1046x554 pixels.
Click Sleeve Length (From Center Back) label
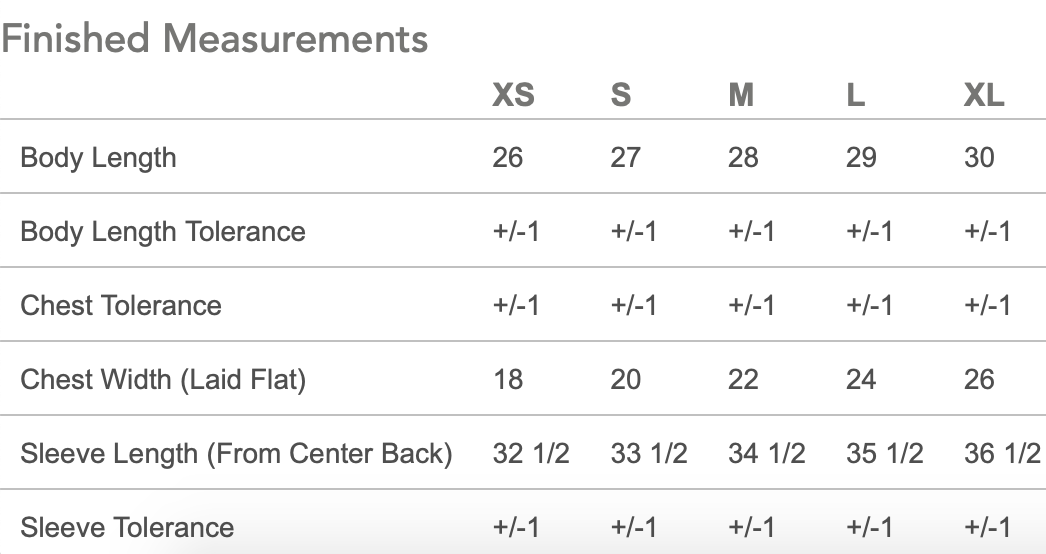pyautogui.click(x=236, y=453)
